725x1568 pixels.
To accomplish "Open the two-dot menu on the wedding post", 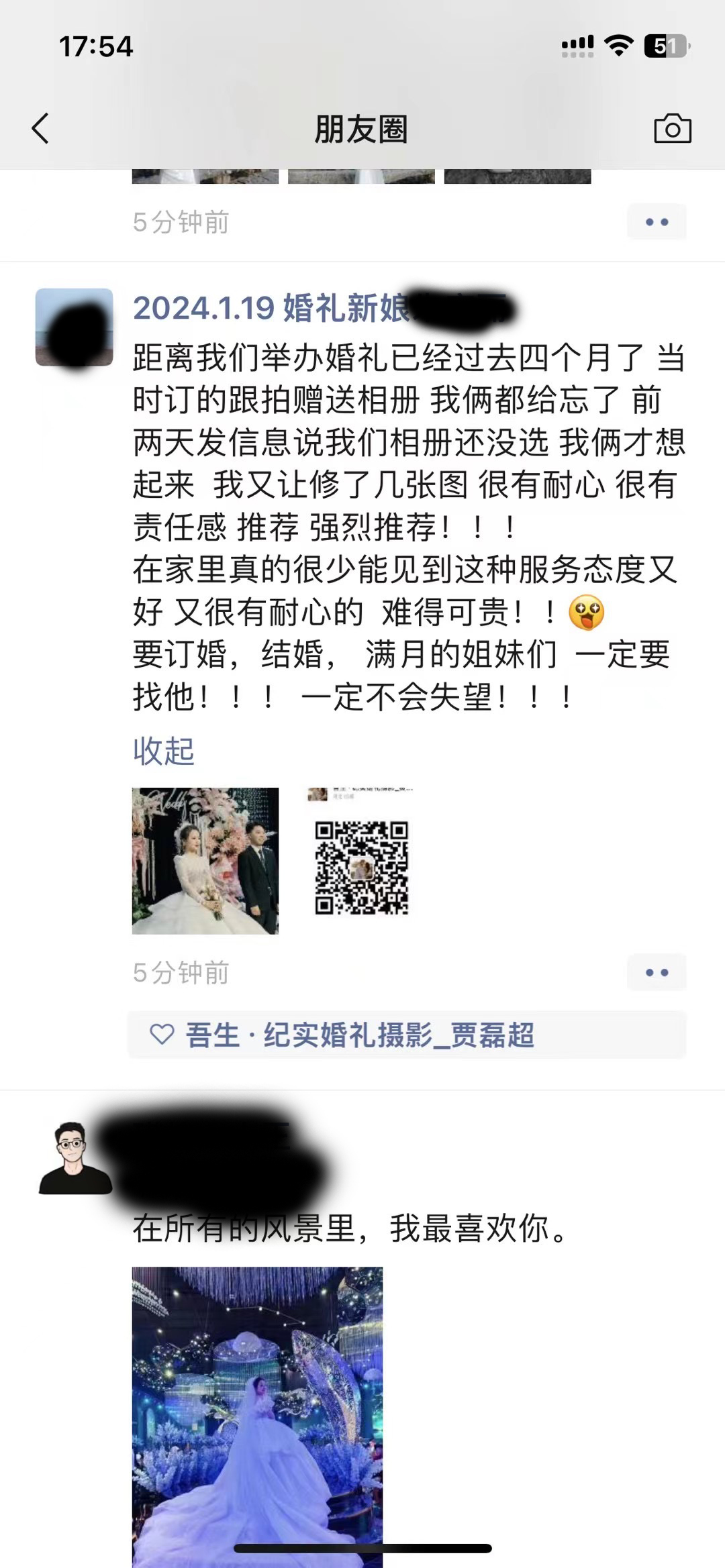I will coord(657,972).
